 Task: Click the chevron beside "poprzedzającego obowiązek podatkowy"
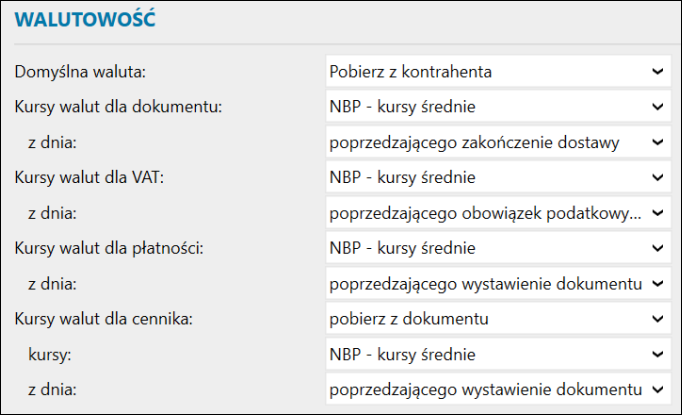pos(657,213)
